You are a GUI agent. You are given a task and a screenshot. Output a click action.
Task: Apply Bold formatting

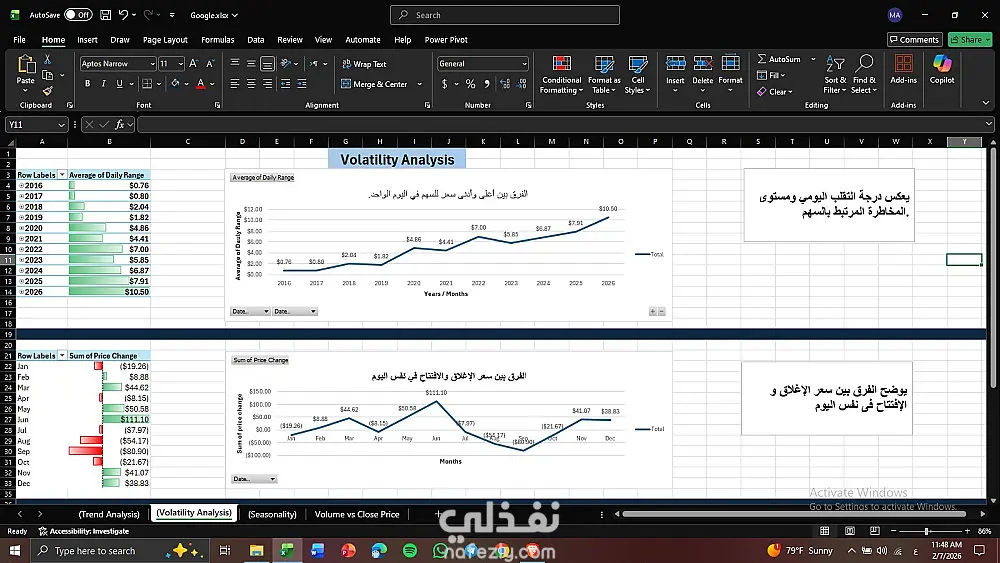87,84
